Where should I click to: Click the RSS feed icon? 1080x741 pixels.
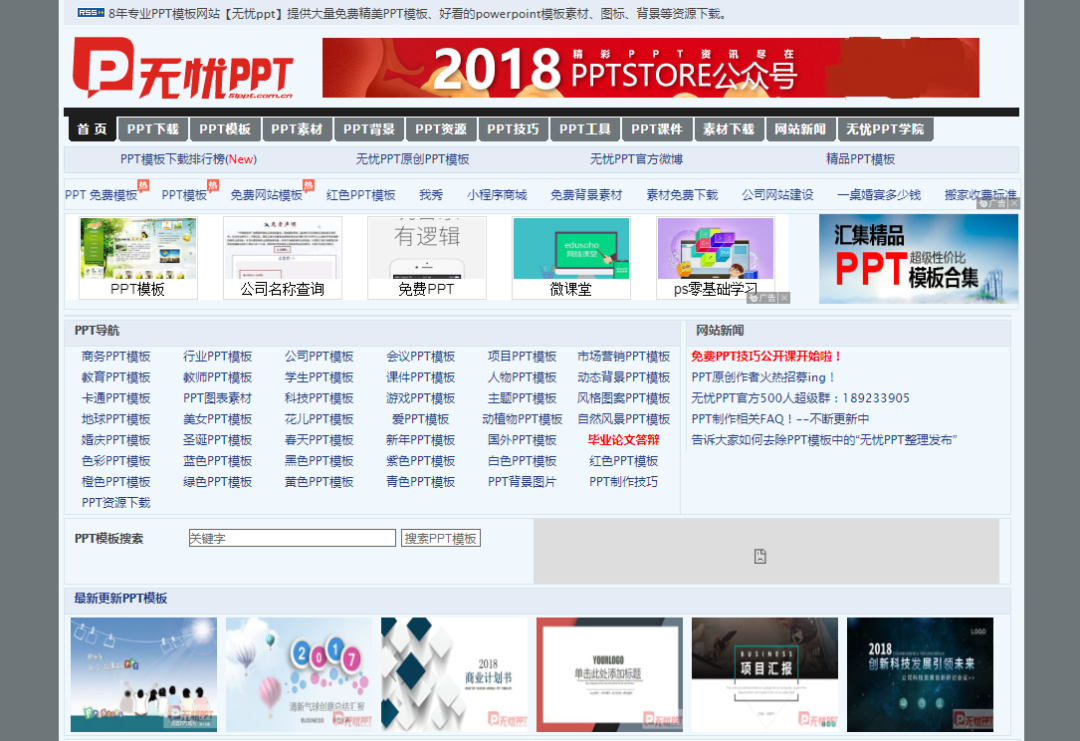[x=90, y=12]
